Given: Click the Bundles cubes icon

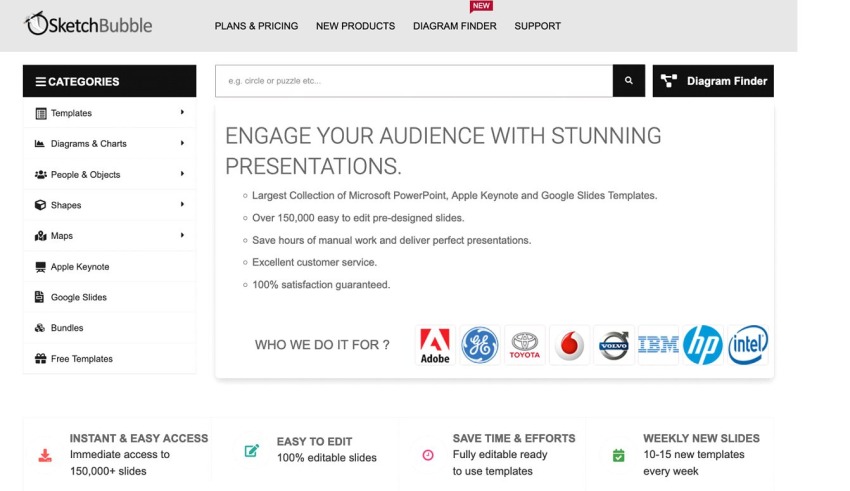Looking at the screenshot, I should tap(40, 328).
